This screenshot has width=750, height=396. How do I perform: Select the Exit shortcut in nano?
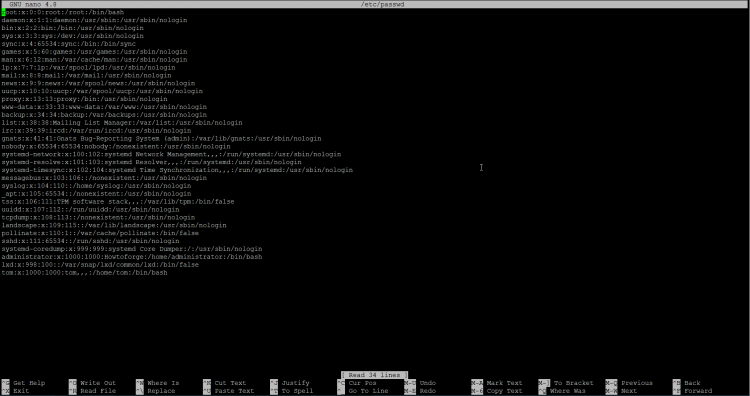tap(15, 391)
